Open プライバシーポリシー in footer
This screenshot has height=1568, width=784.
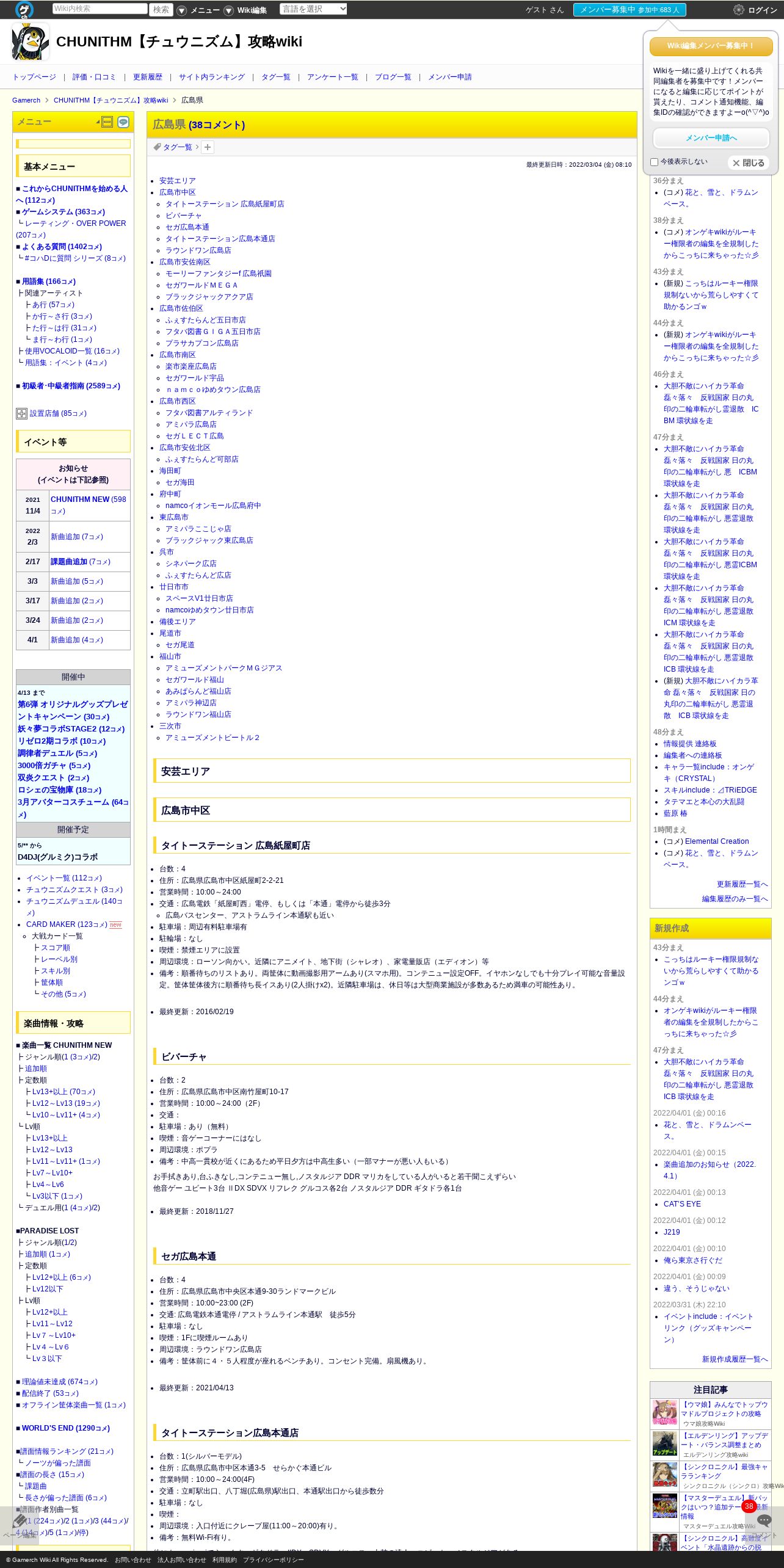273,1559
